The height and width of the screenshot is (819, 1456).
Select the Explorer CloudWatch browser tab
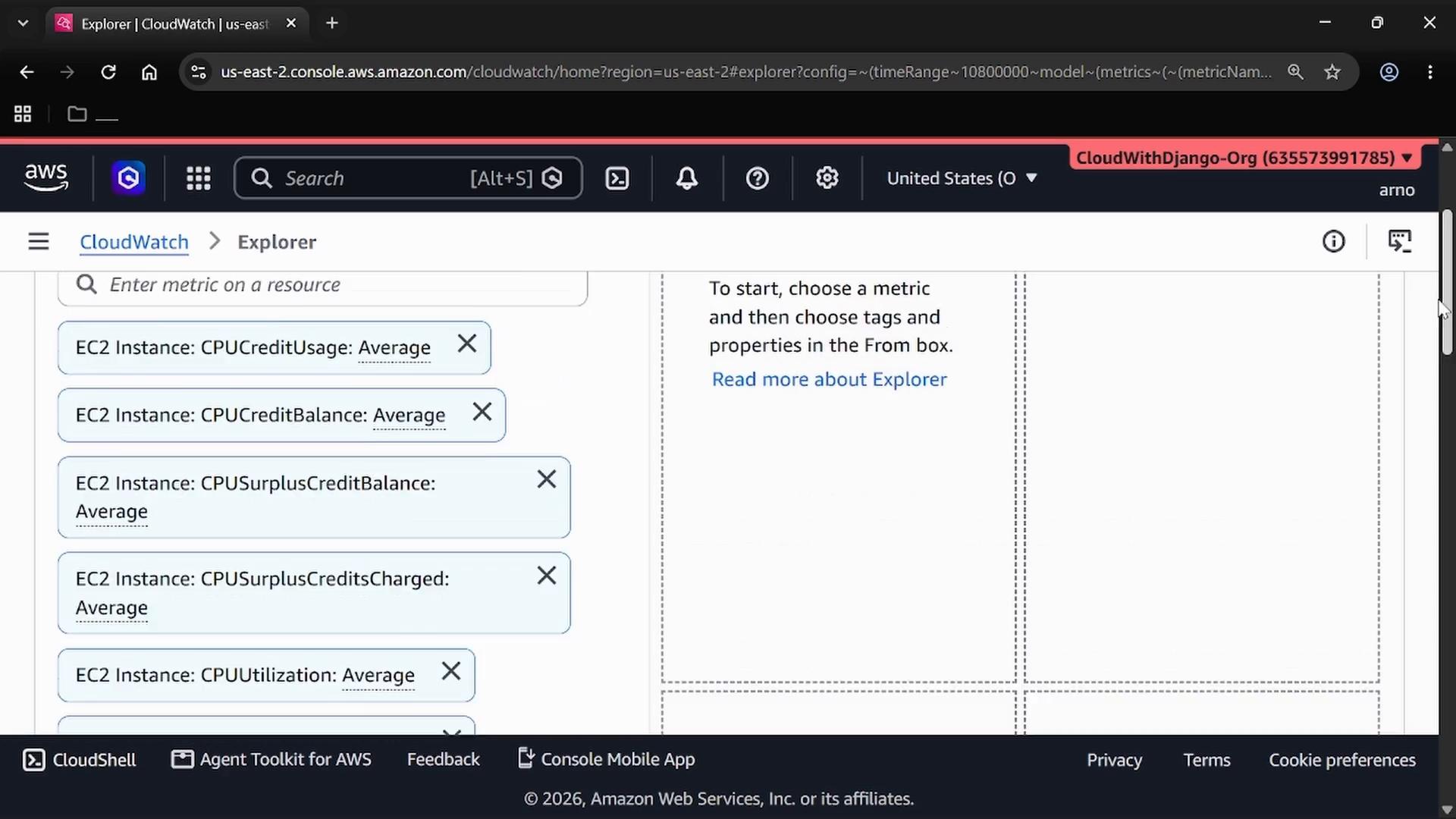[x=176, y=24]
